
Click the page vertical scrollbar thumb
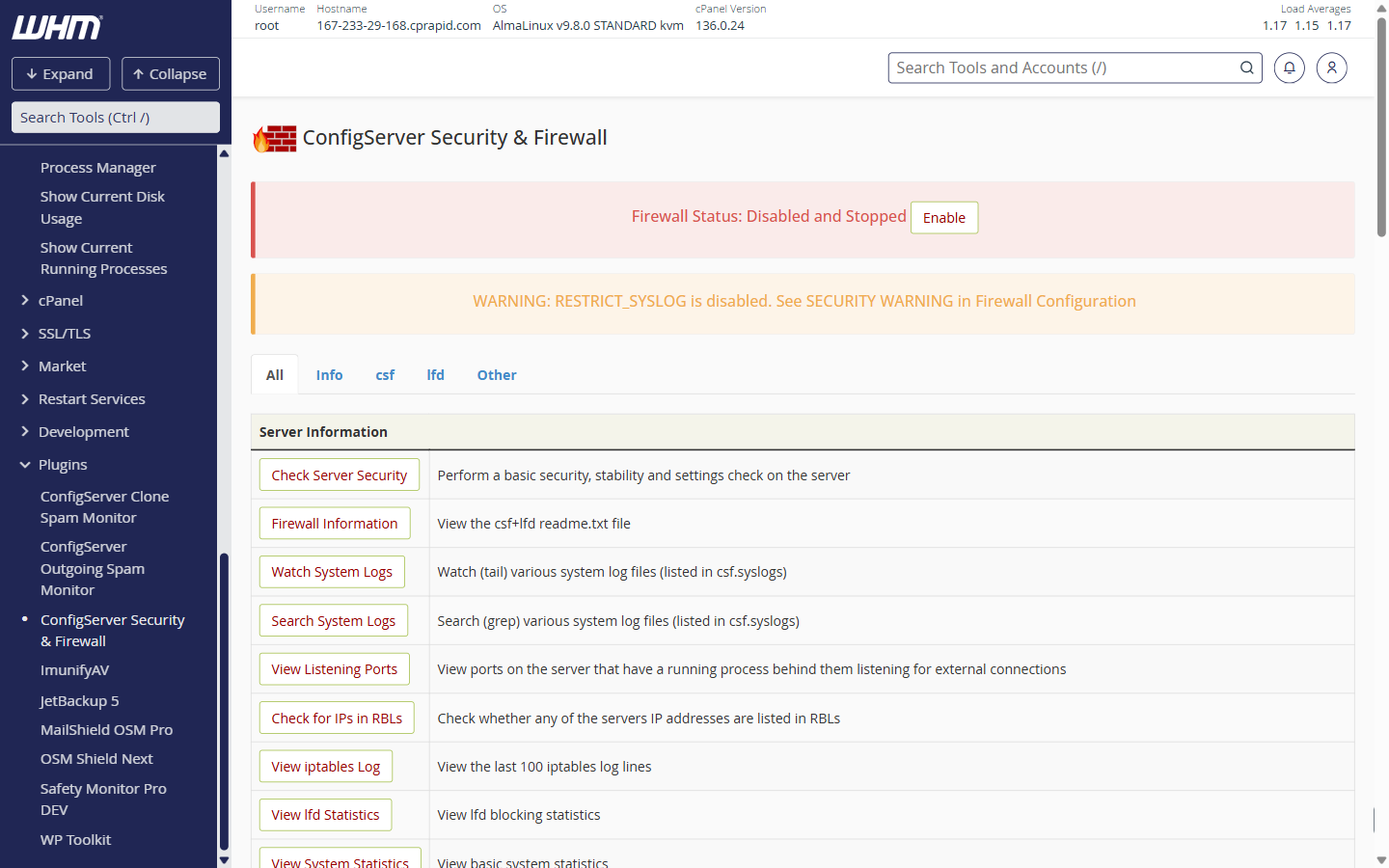[x=1381, y=126]
